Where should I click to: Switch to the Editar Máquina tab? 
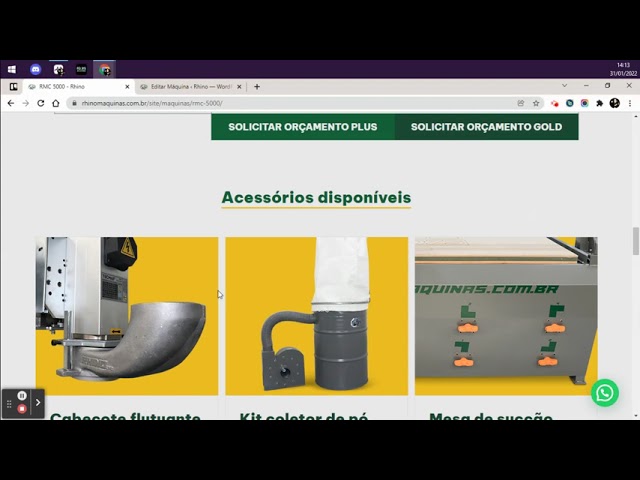tap(190, 87)
